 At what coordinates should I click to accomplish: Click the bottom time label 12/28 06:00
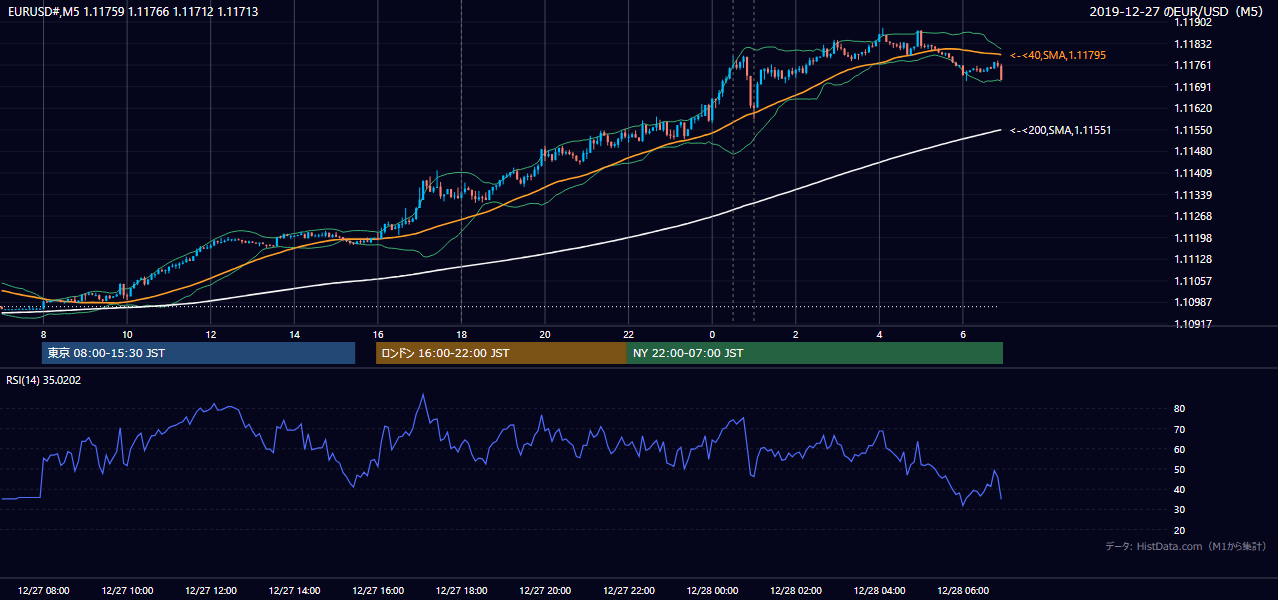tap(963, 591)
